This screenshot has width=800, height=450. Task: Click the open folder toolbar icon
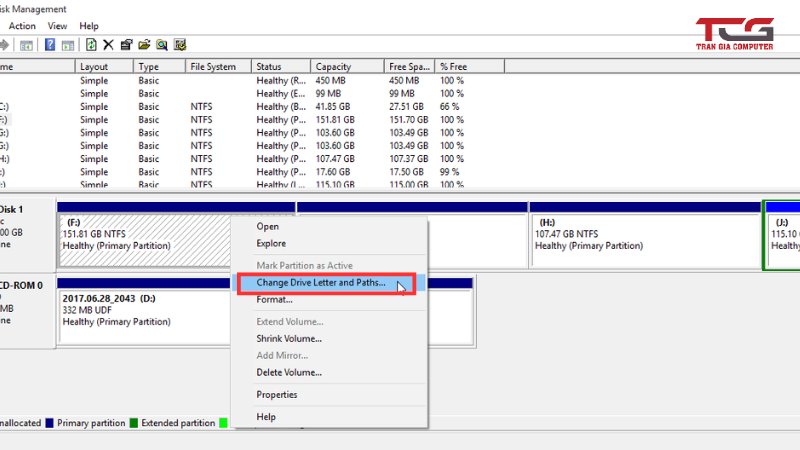(144, 45)
